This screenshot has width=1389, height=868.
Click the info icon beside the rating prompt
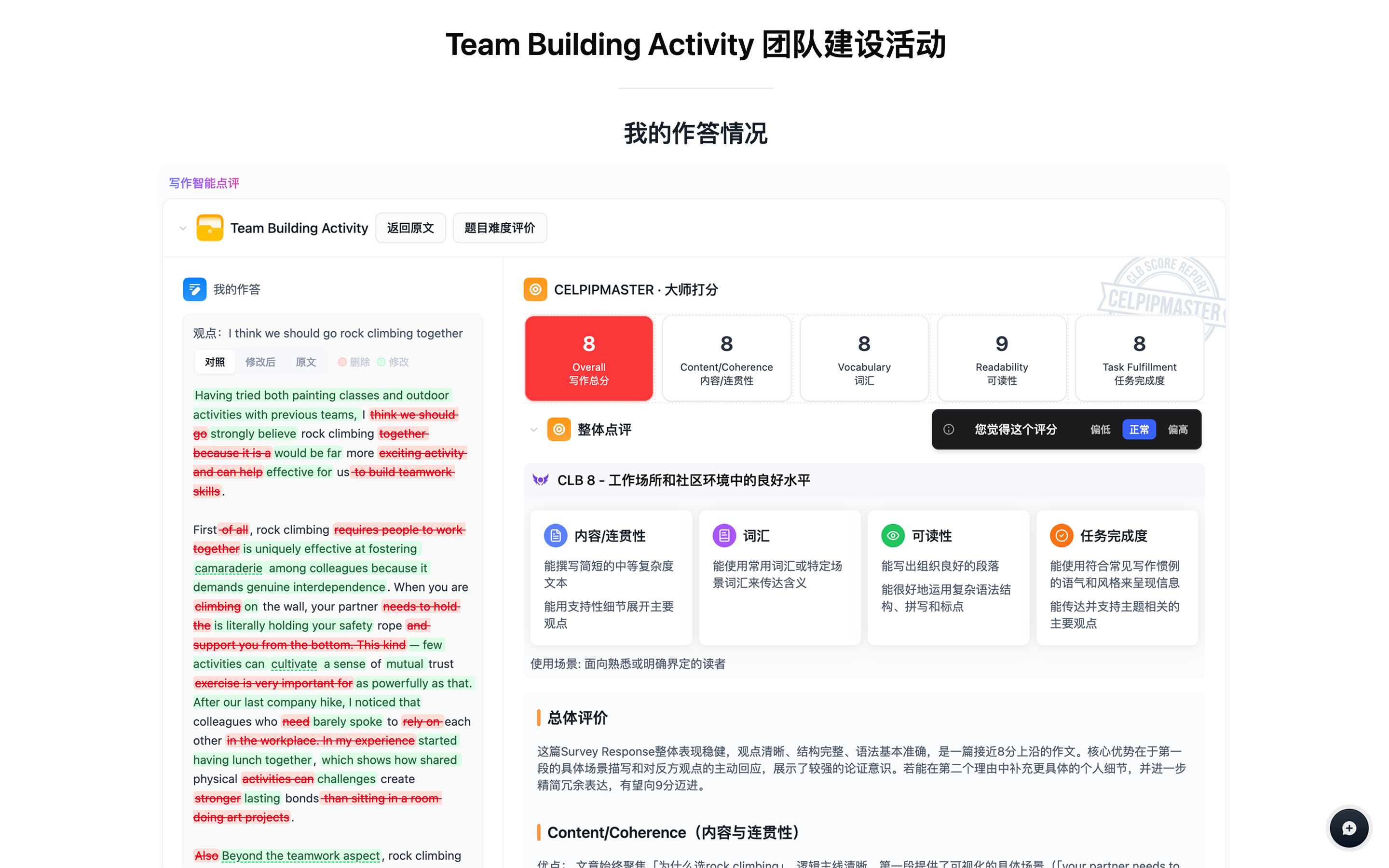(x=949, y=429)
